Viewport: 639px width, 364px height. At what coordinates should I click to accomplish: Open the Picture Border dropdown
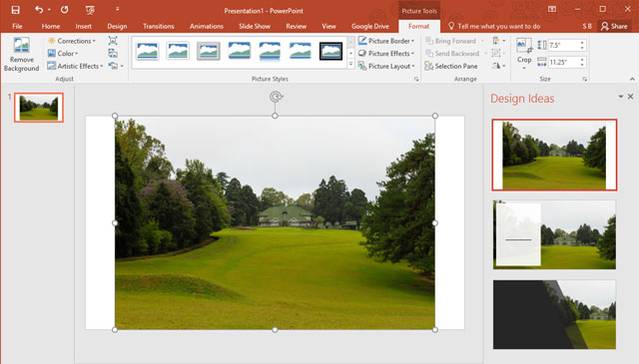point(386,41)
